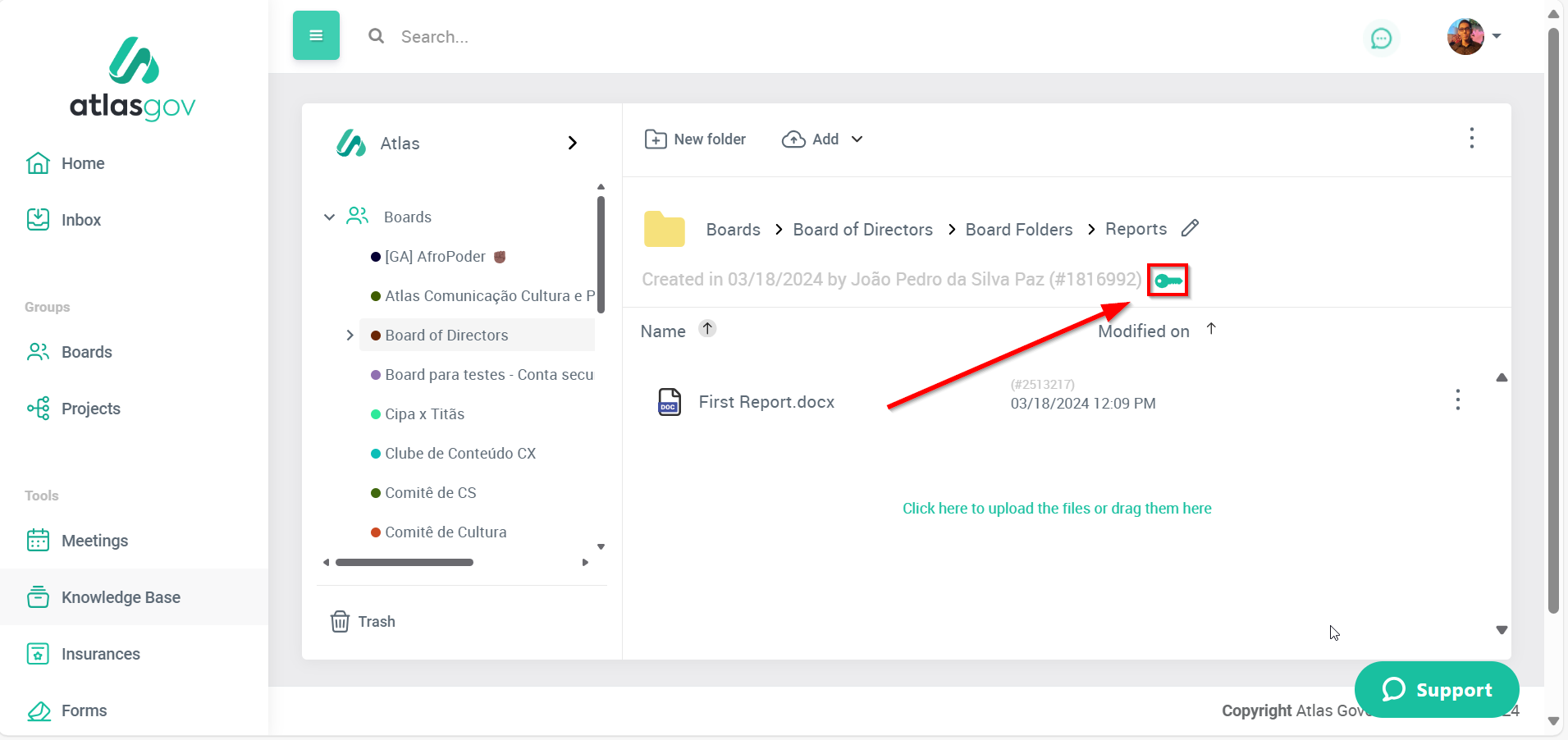Click the Trash bin icon
1568x740 pixels.
coord(340,622)
